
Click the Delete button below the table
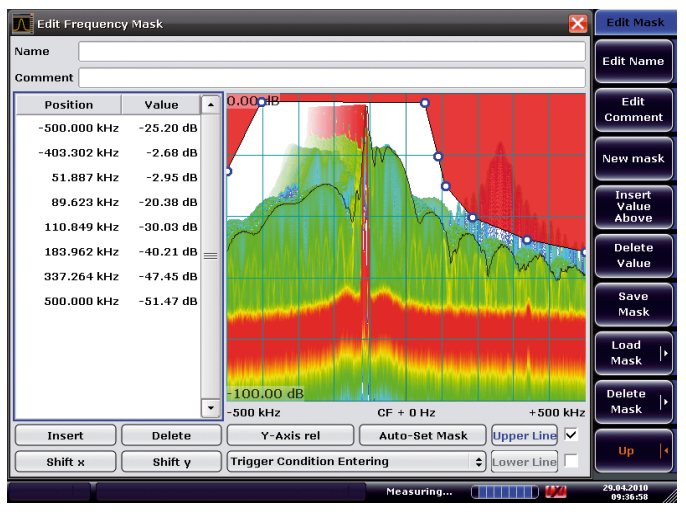click(x=172, y=436)
